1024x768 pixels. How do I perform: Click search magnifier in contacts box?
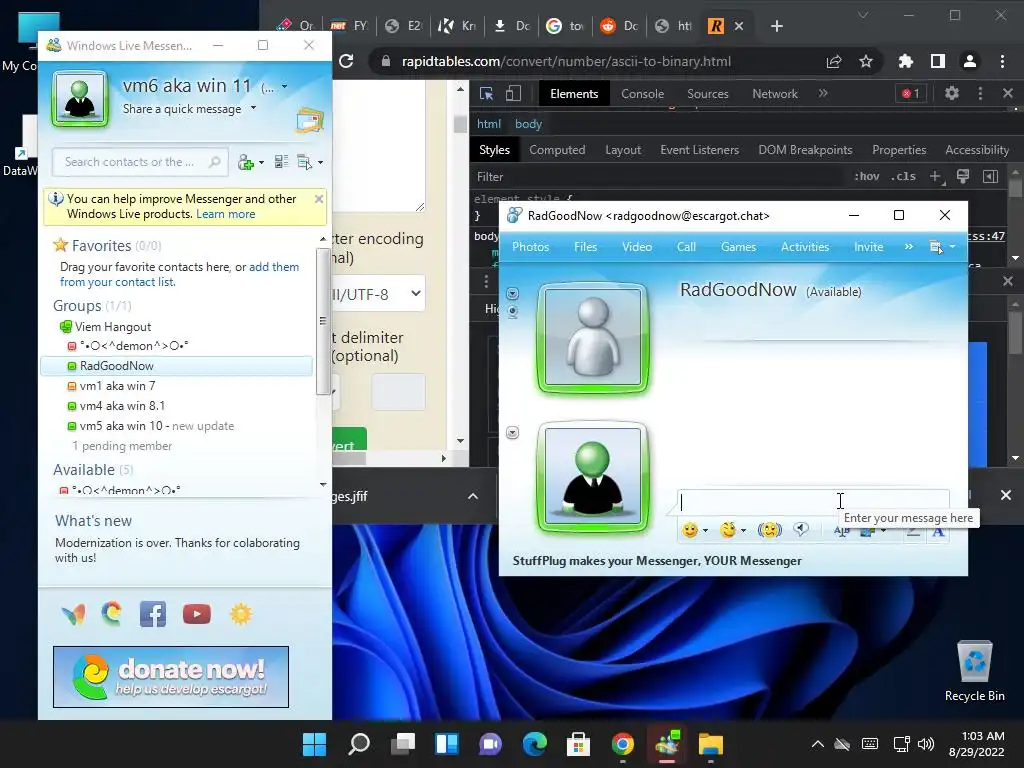pyautogui.click(x=214, y=161)
